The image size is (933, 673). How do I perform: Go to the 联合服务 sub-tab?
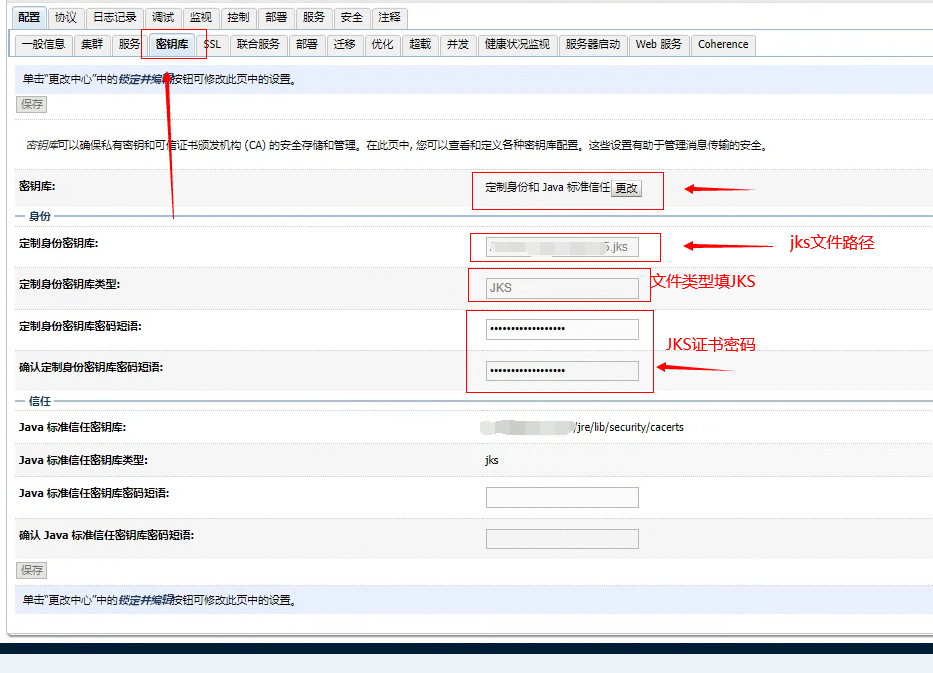click(258, 44)
